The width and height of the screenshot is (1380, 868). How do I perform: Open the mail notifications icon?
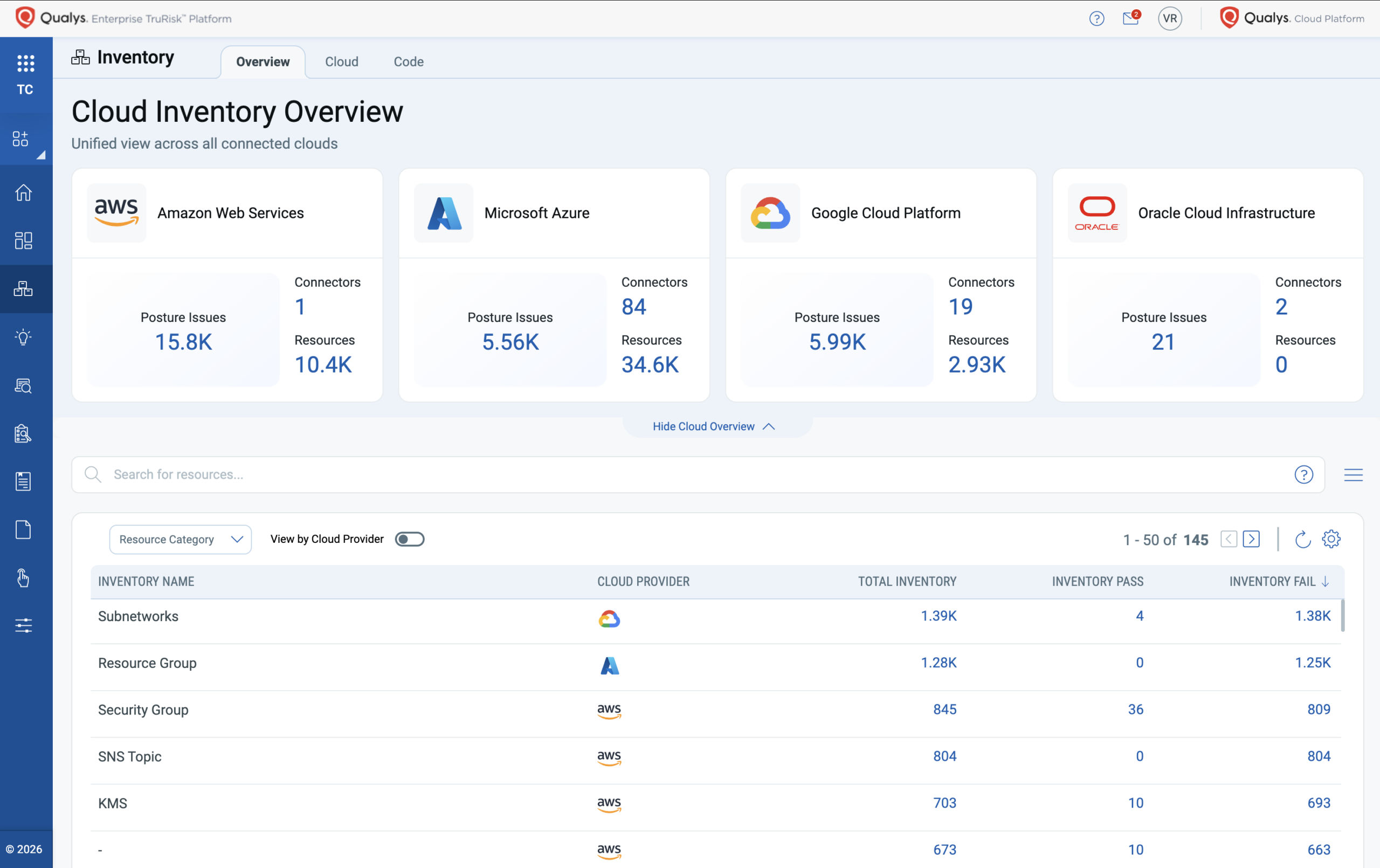(1131, 18)
